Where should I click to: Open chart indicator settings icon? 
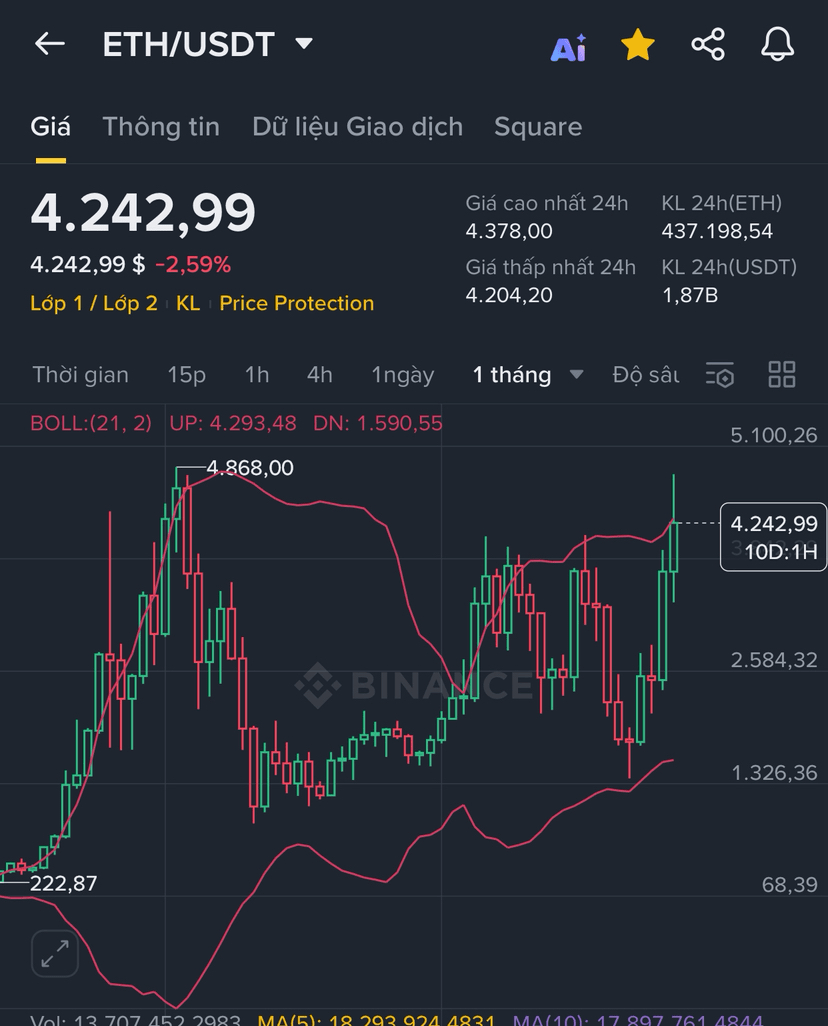719,375
